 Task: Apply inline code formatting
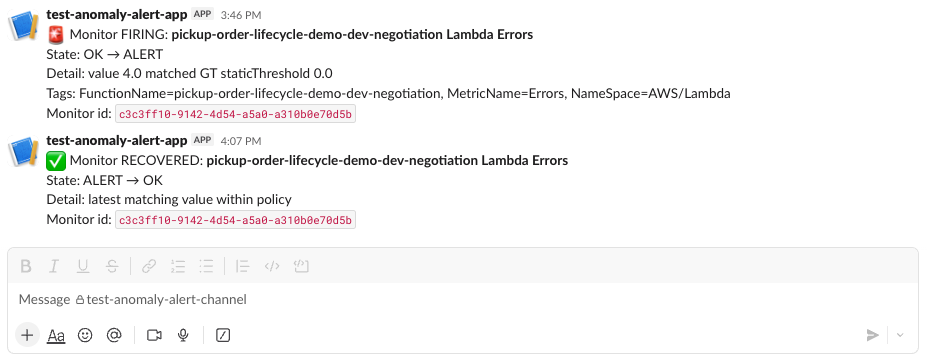click(272, 266)
